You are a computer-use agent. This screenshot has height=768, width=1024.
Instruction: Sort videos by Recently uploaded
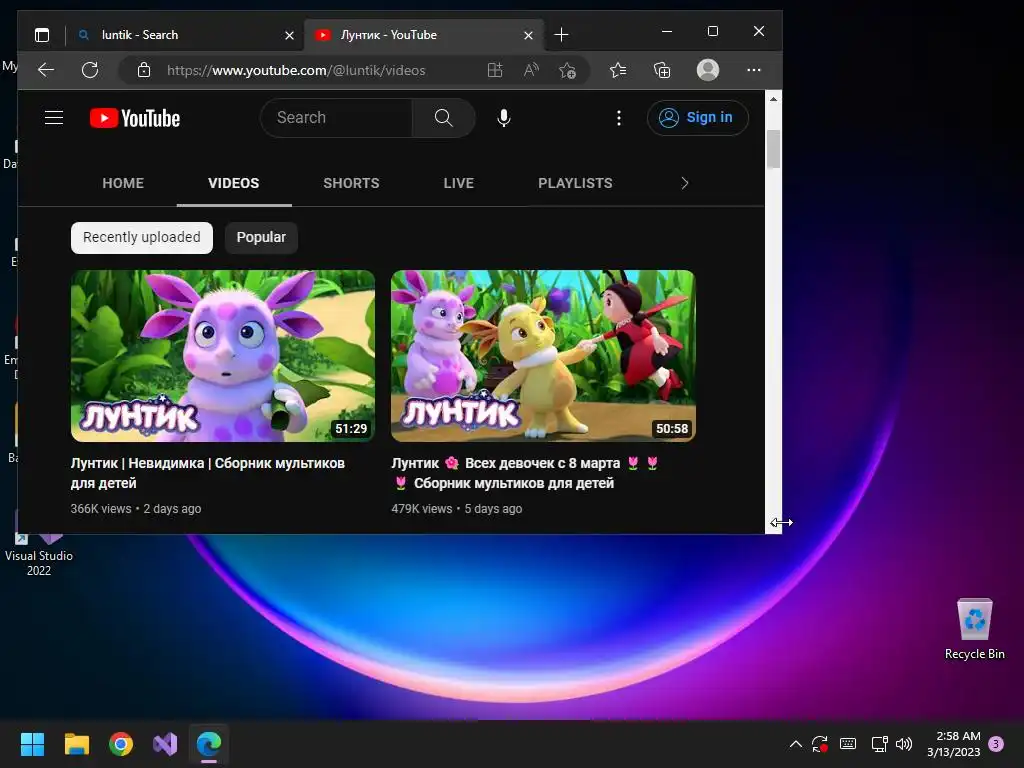[x=142, y=237]
